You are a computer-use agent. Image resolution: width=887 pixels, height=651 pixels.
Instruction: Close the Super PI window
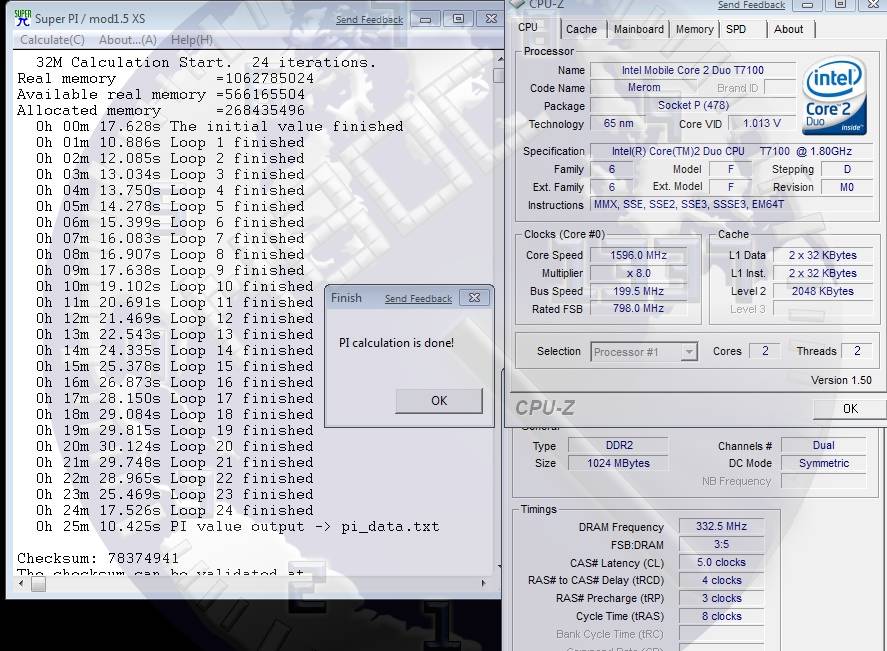491,19
